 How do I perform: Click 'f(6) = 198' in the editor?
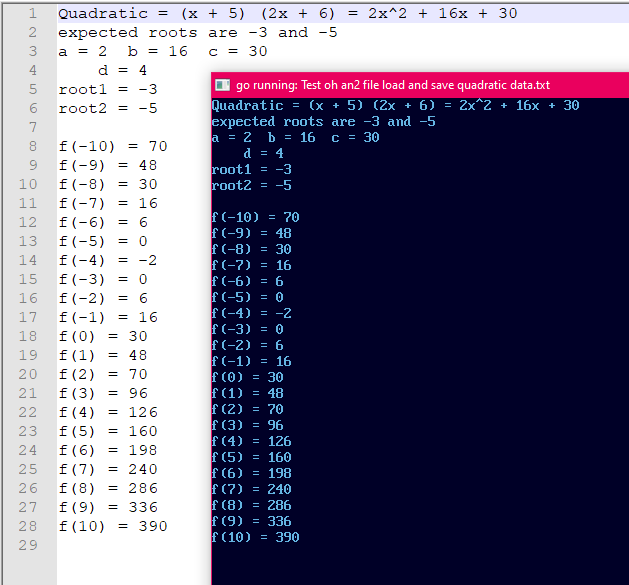(x=108, y=451)
